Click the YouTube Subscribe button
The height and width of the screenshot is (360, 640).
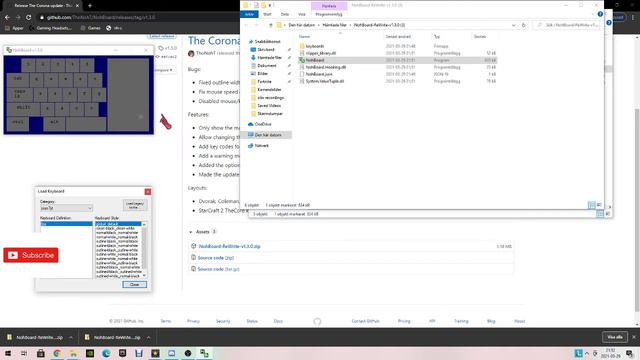click(x=31, y=255)
